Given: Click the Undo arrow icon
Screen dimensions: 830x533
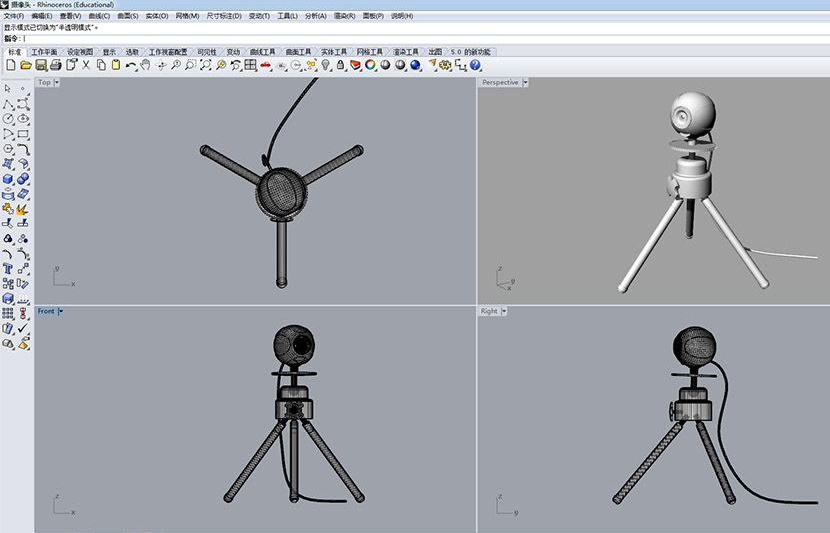Looking at the screenshot, I should (x=130, y=65).
